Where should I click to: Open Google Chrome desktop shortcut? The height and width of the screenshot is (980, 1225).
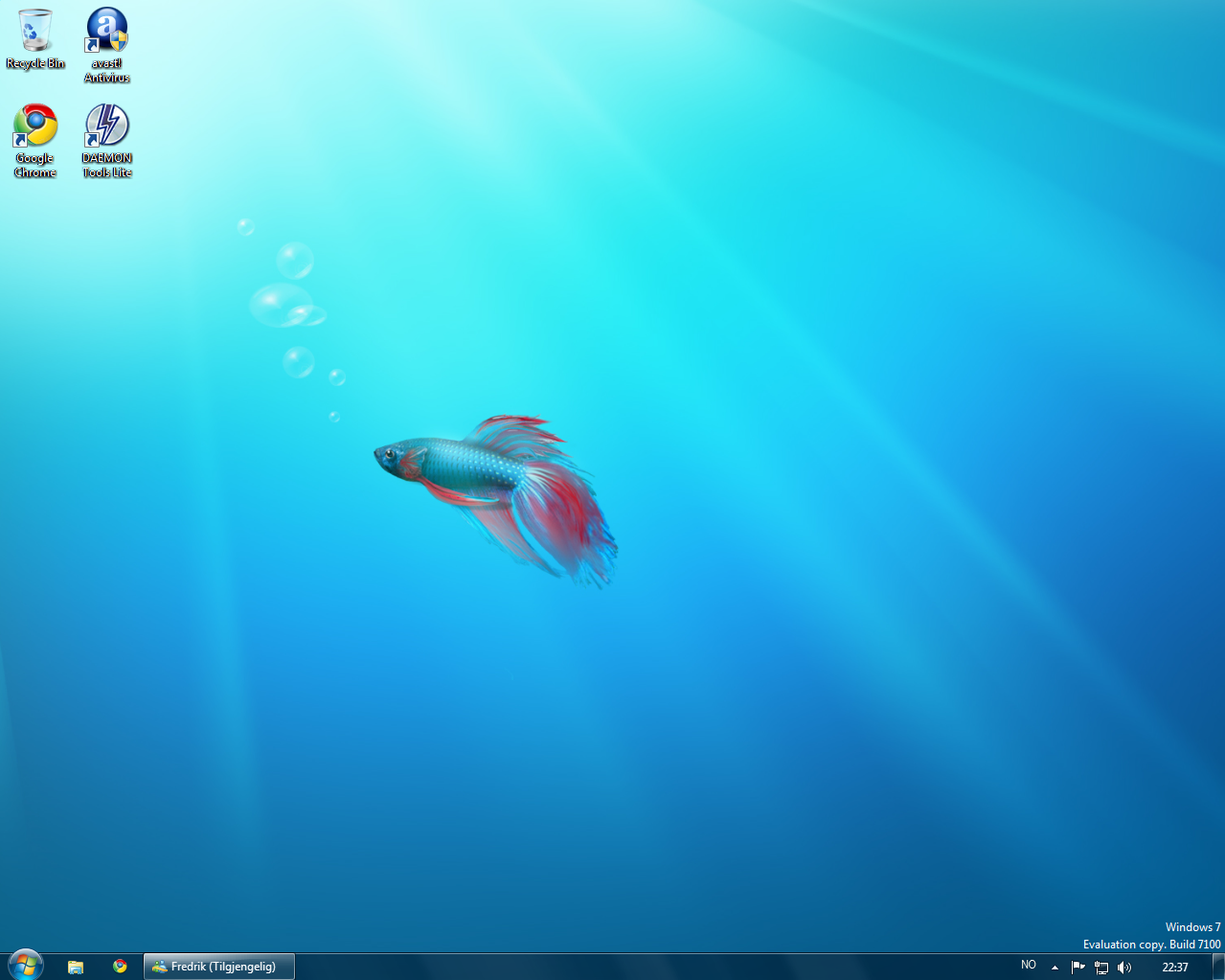pyautogui.click(x=35, y=141)
